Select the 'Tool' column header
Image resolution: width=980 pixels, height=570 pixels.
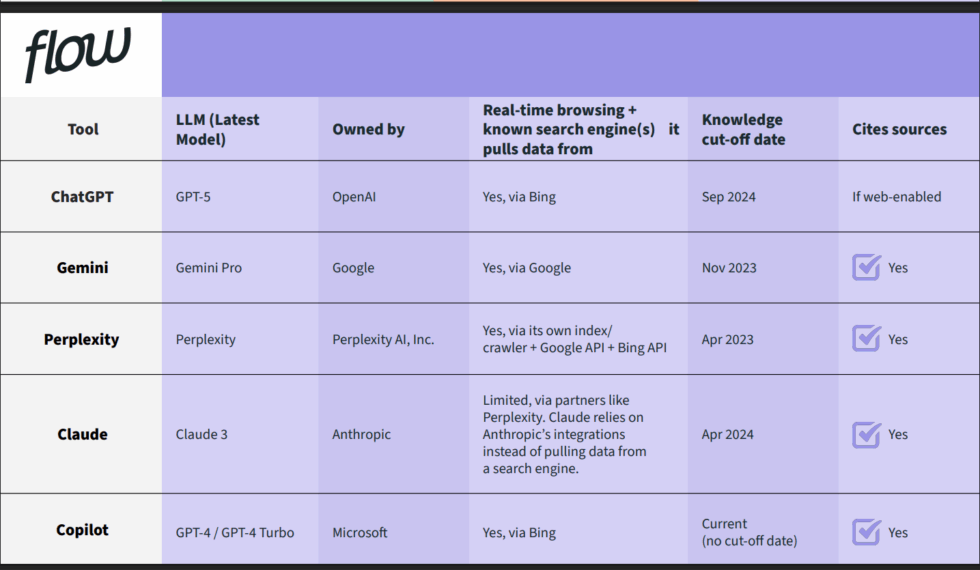83,129
